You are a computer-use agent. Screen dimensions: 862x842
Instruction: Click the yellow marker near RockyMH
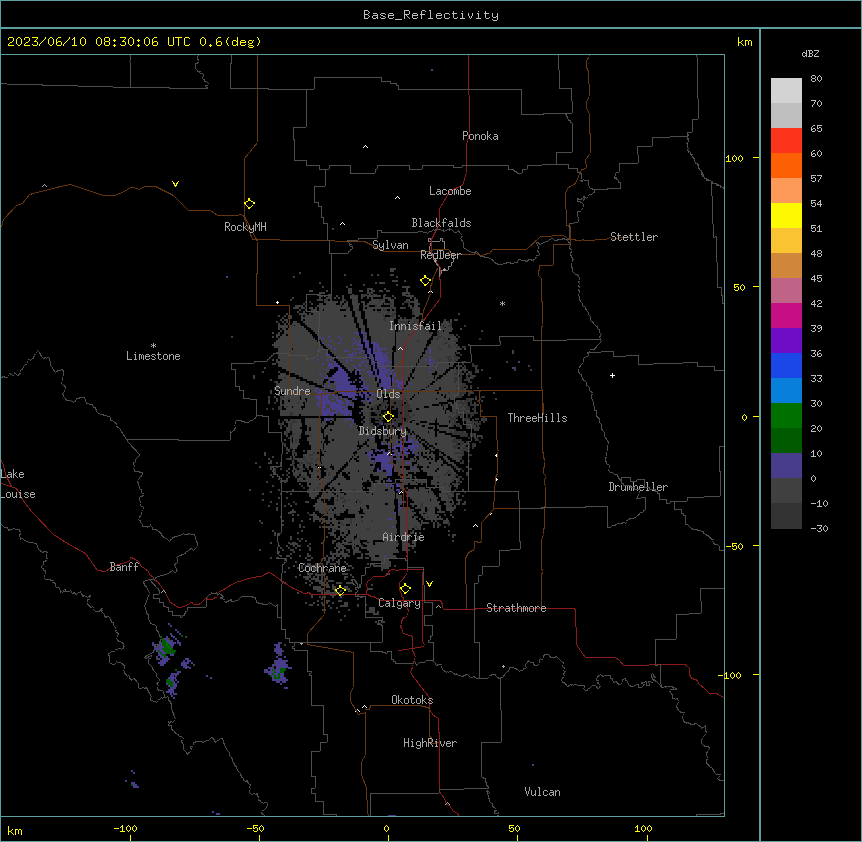coord(250,203)
